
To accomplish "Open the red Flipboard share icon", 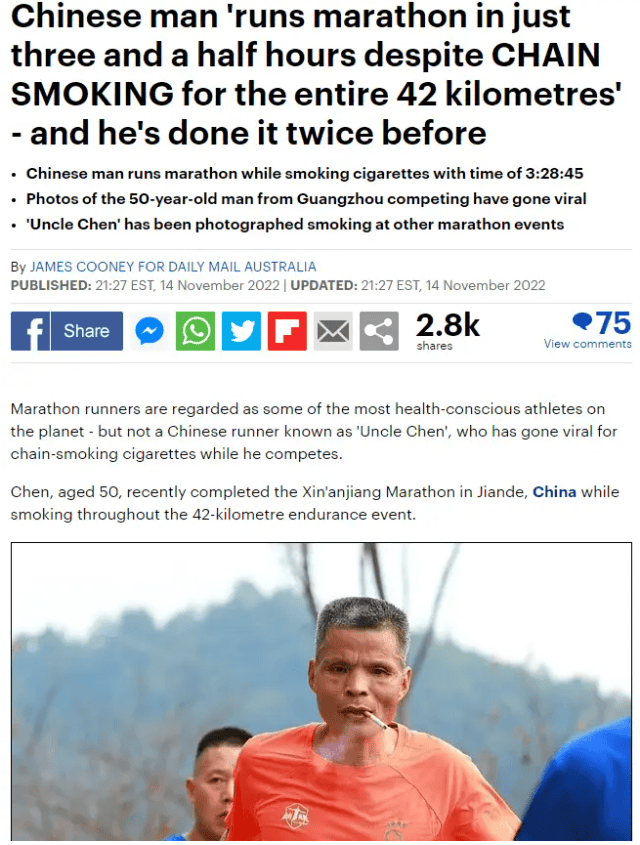I will click(287, 331).
